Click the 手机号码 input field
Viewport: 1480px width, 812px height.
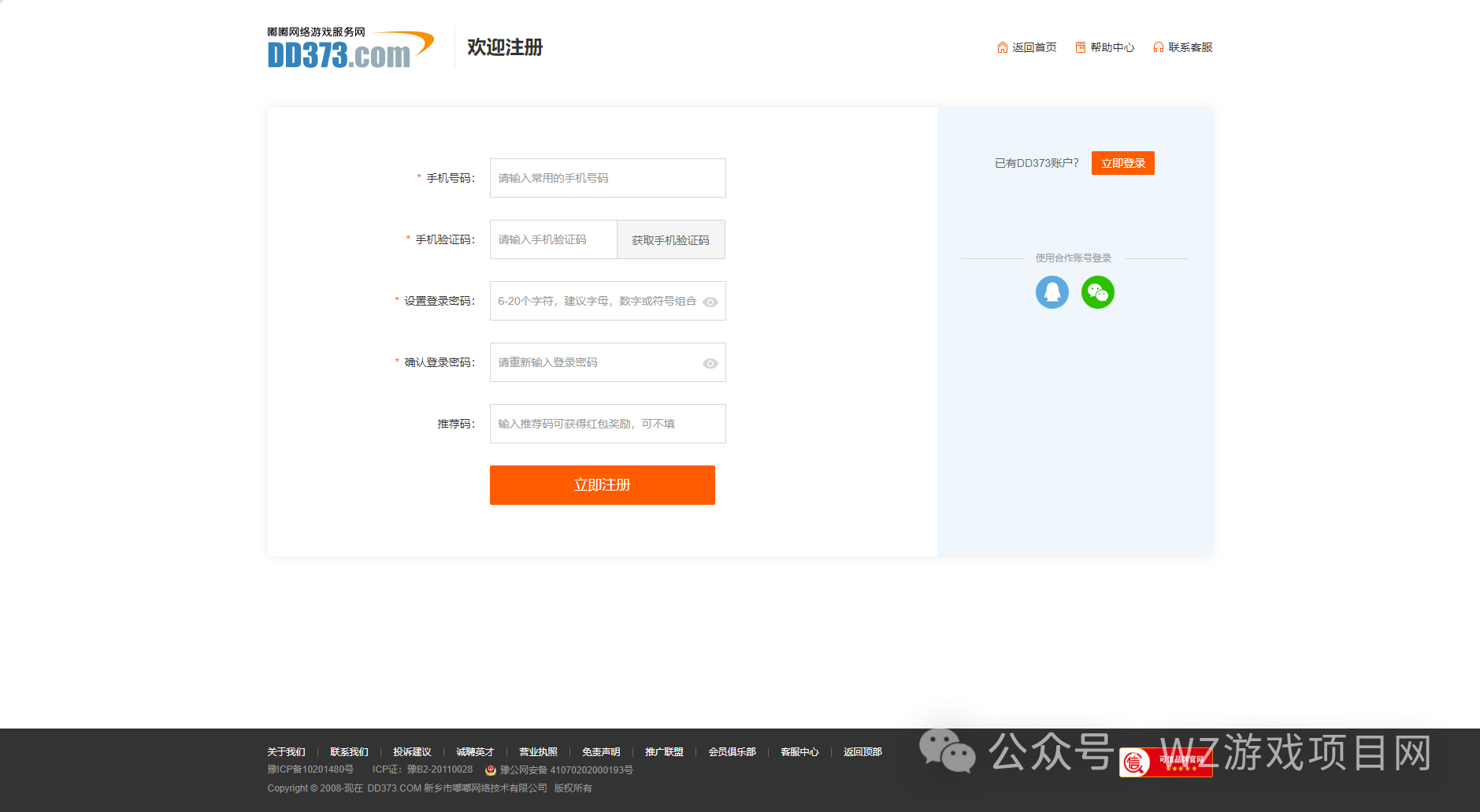(x=606, y=178)
